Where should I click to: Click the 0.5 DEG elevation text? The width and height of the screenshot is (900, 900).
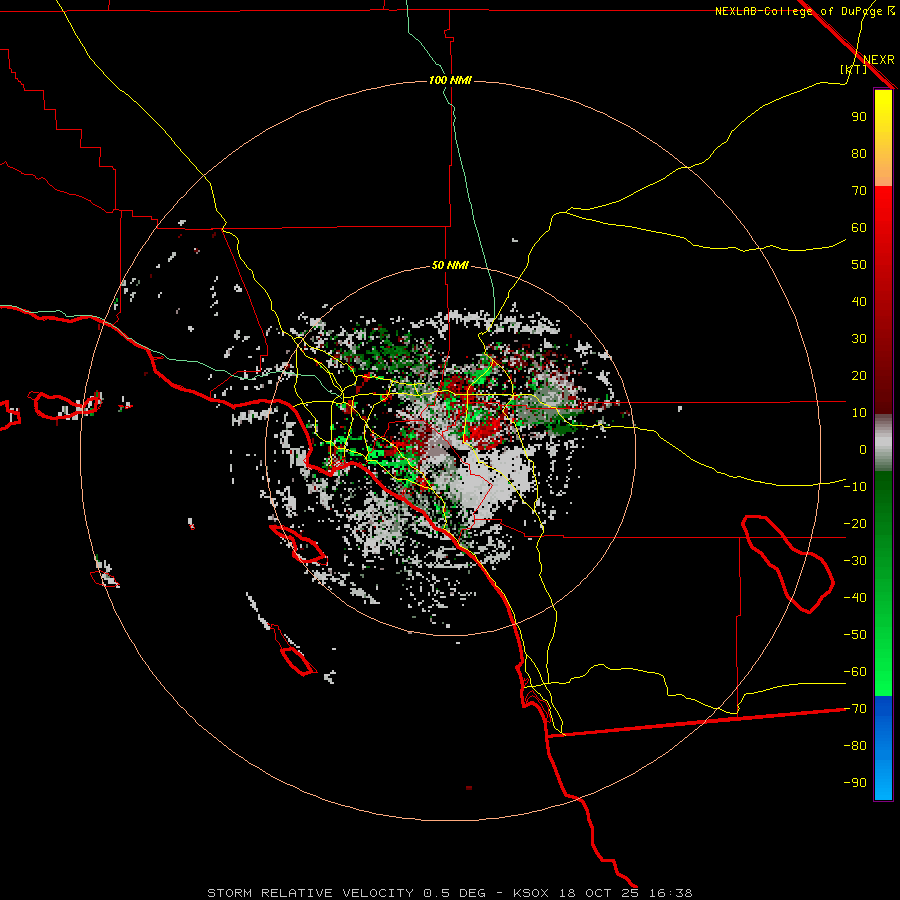(x=455, y=893)
